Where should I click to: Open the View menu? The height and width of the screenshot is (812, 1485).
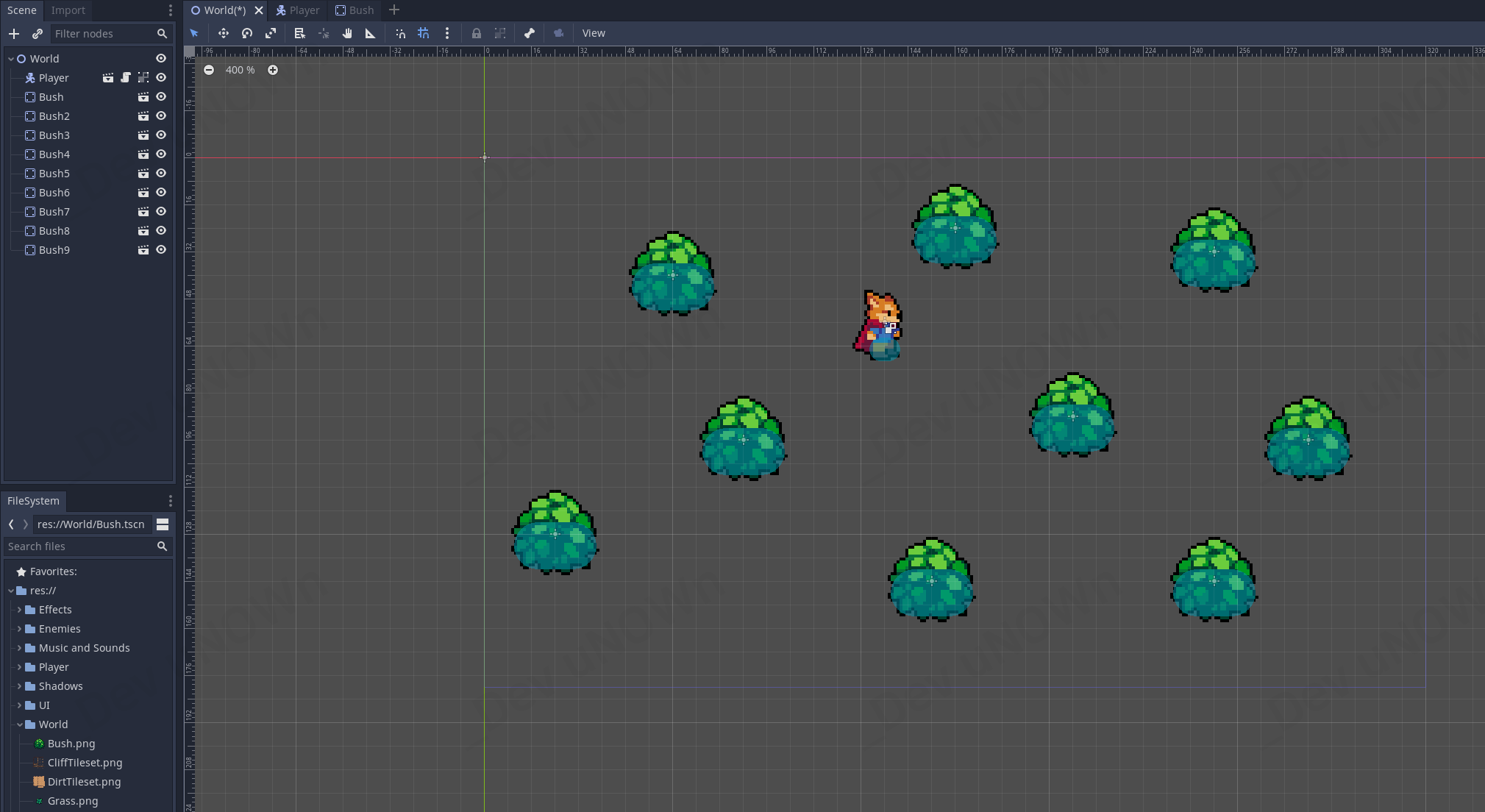coord(594,33)
